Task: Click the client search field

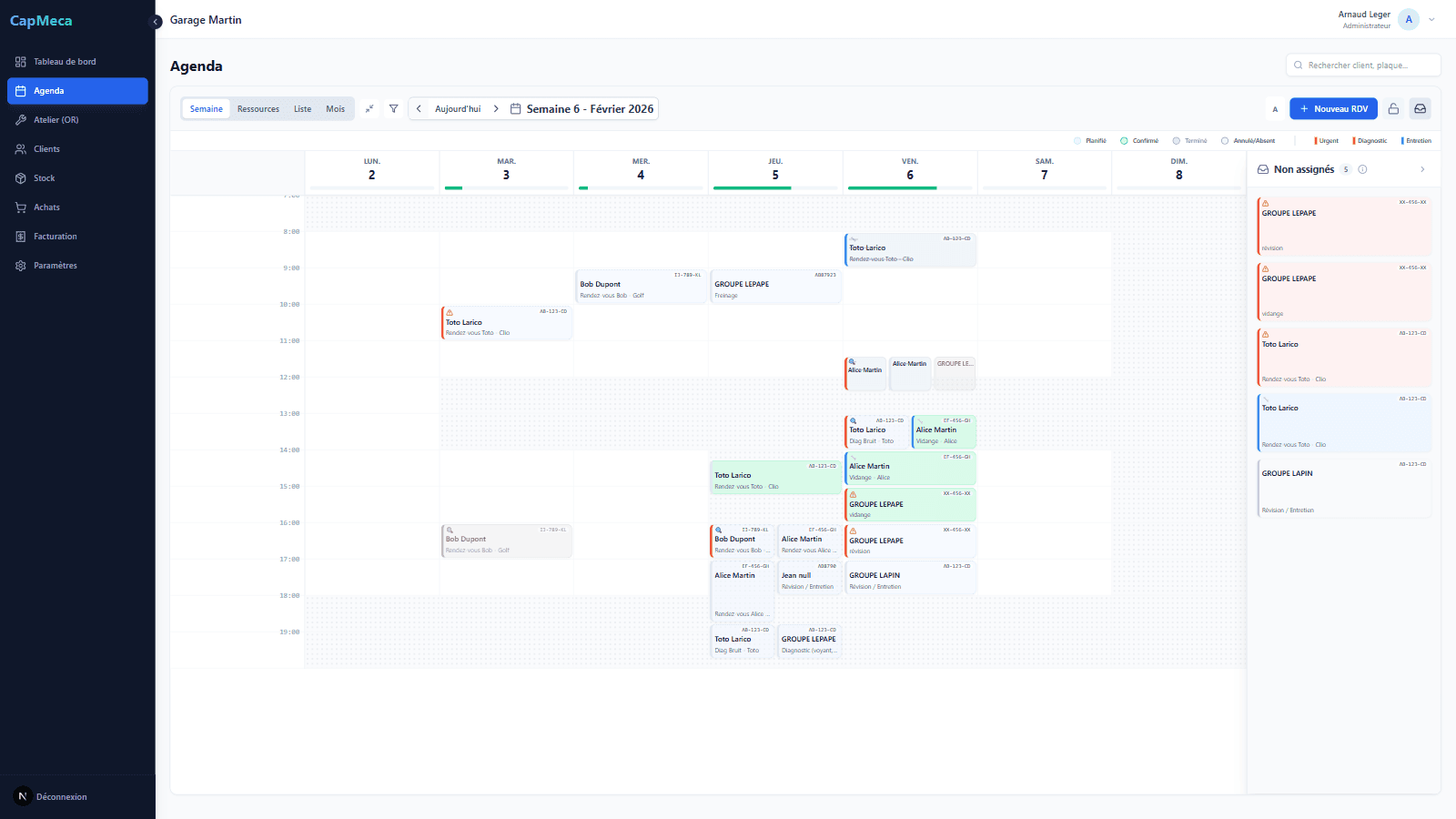Action: pyautogui.click(x=1362, y=65)
